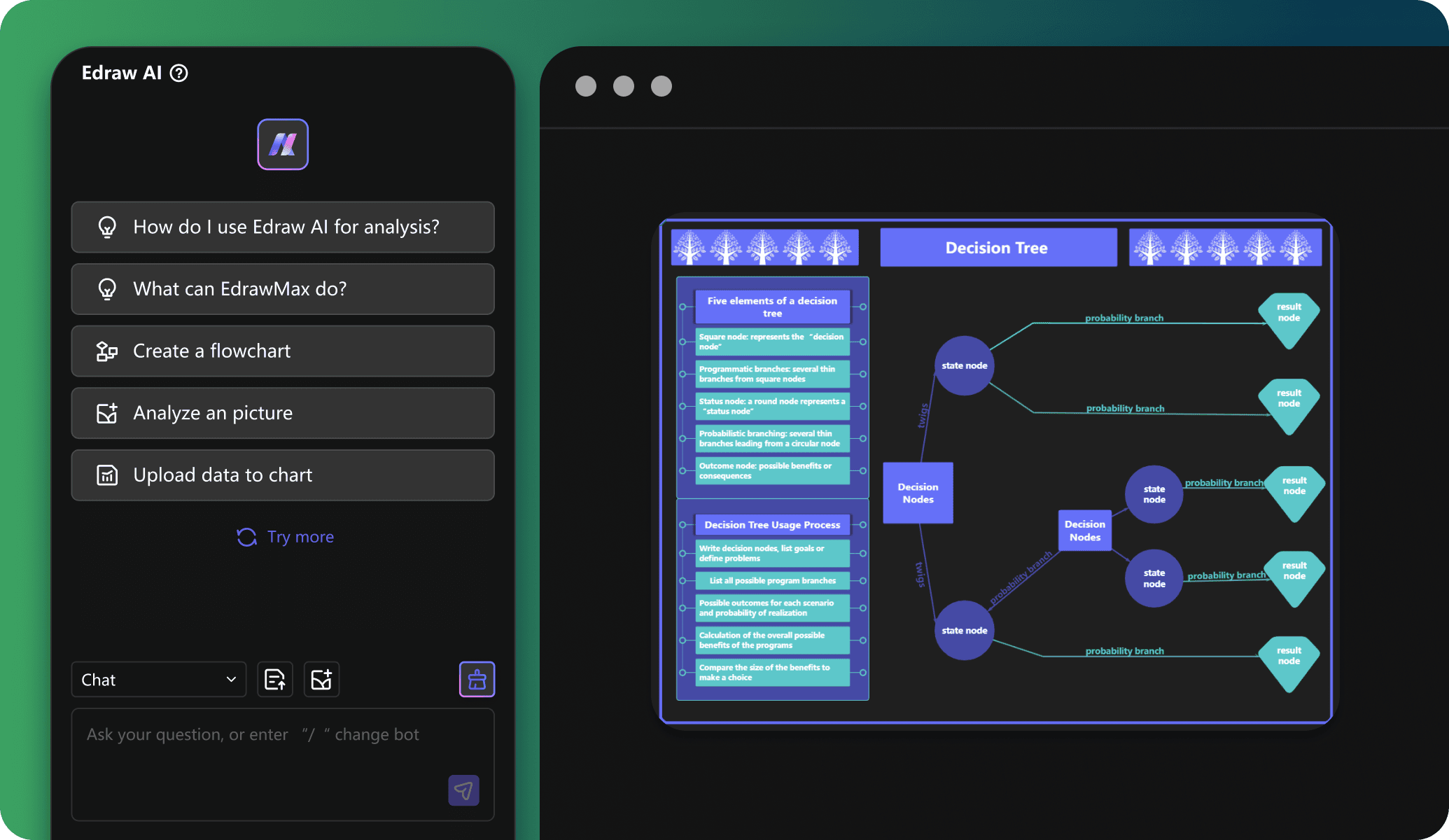Click the refresh icon beside Try more

pos(246,537)
